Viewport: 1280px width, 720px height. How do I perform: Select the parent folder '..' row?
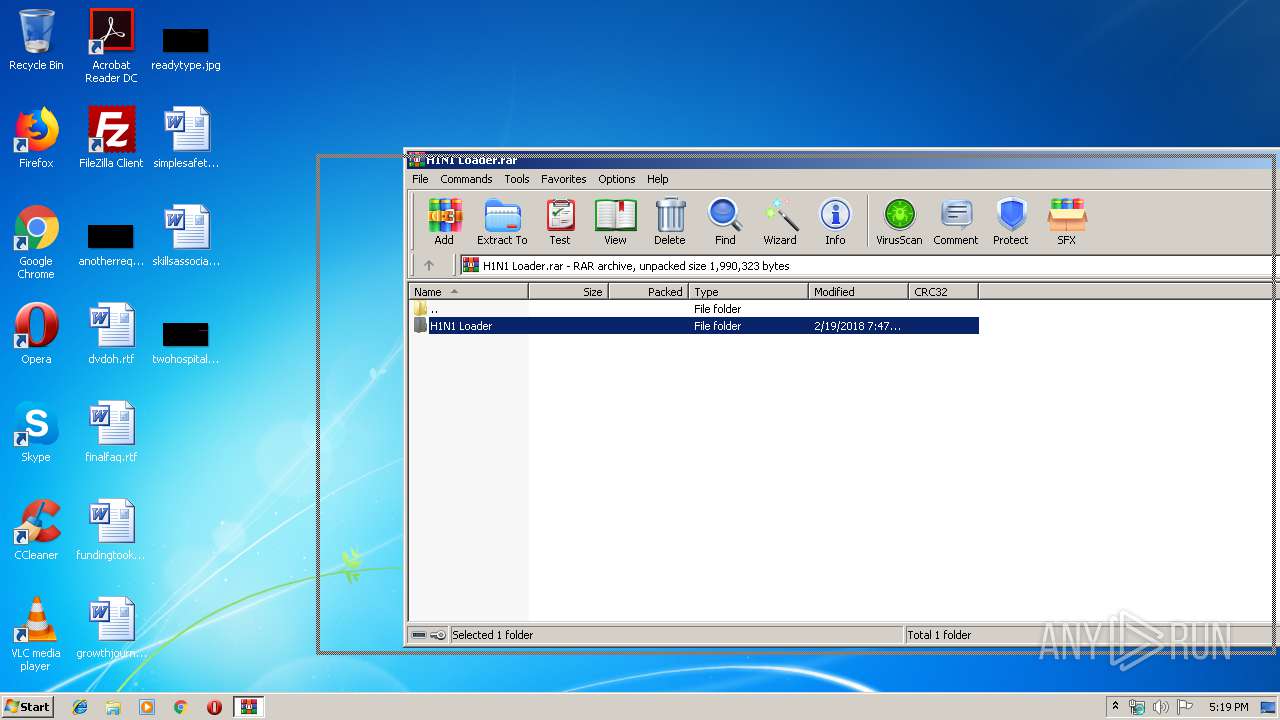coord(694,309)
